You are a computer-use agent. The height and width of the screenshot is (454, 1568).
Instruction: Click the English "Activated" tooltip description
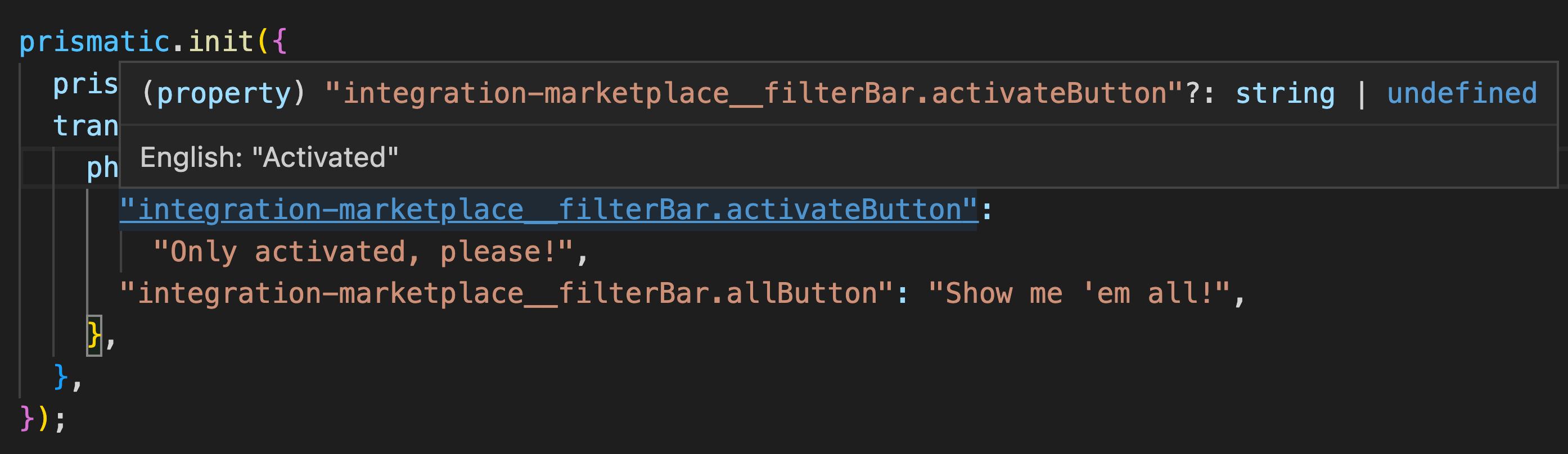coord(269,157)
